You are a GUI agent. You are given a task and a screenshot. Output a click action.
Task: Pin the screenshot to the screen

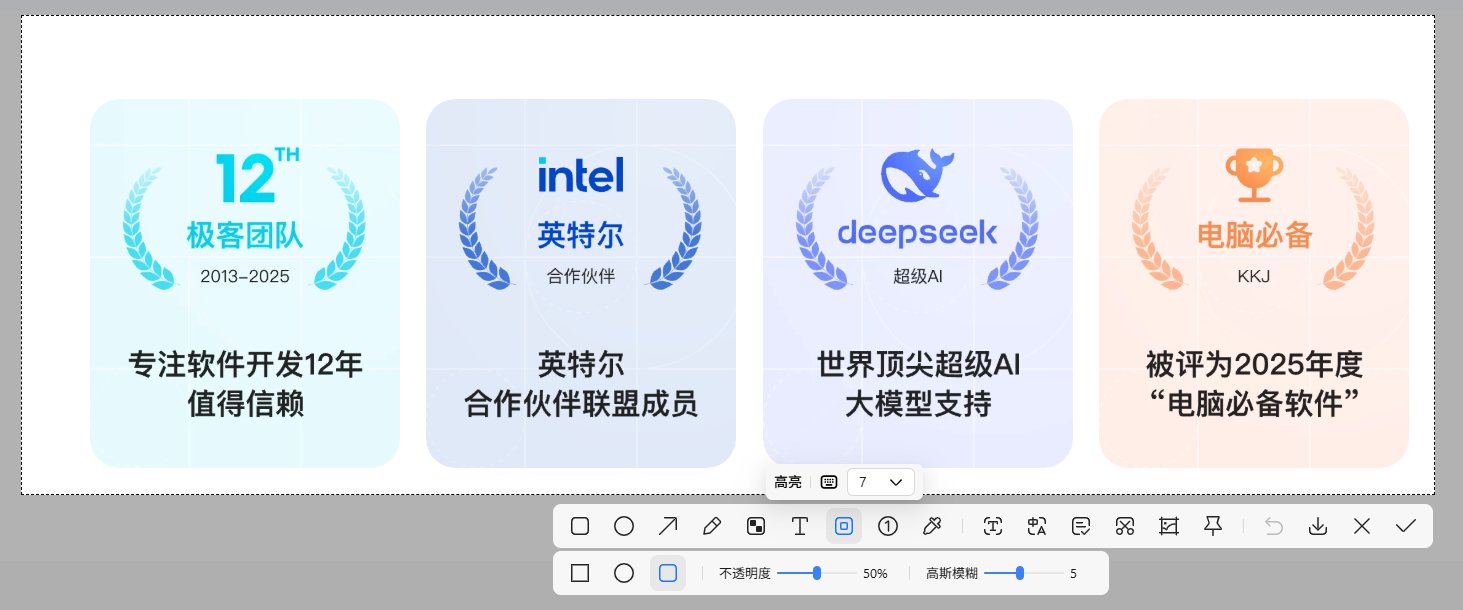coord(1213,526)
